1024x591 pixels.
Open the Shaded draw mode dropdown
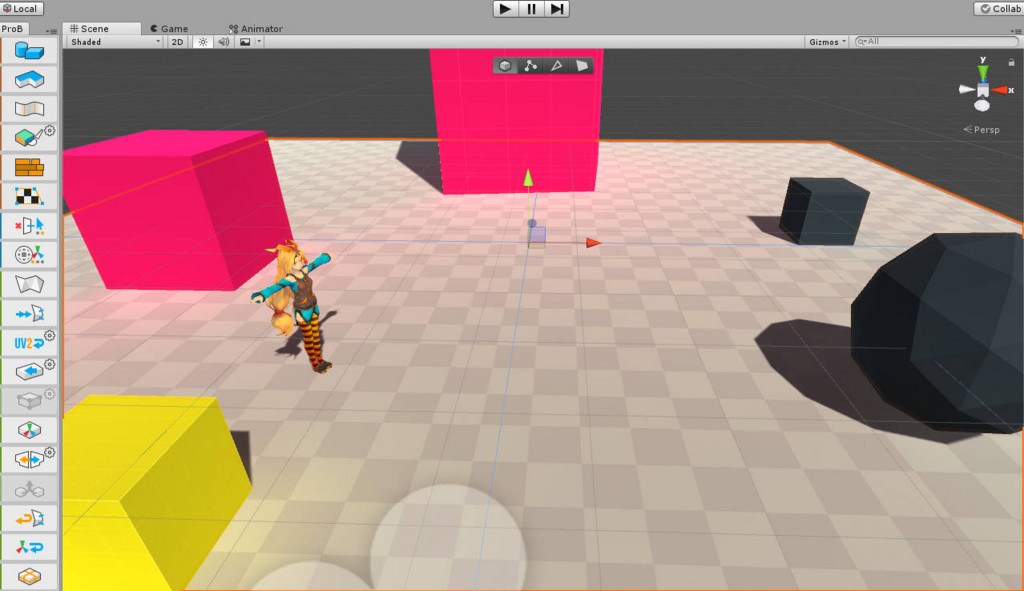click(114, 42)
